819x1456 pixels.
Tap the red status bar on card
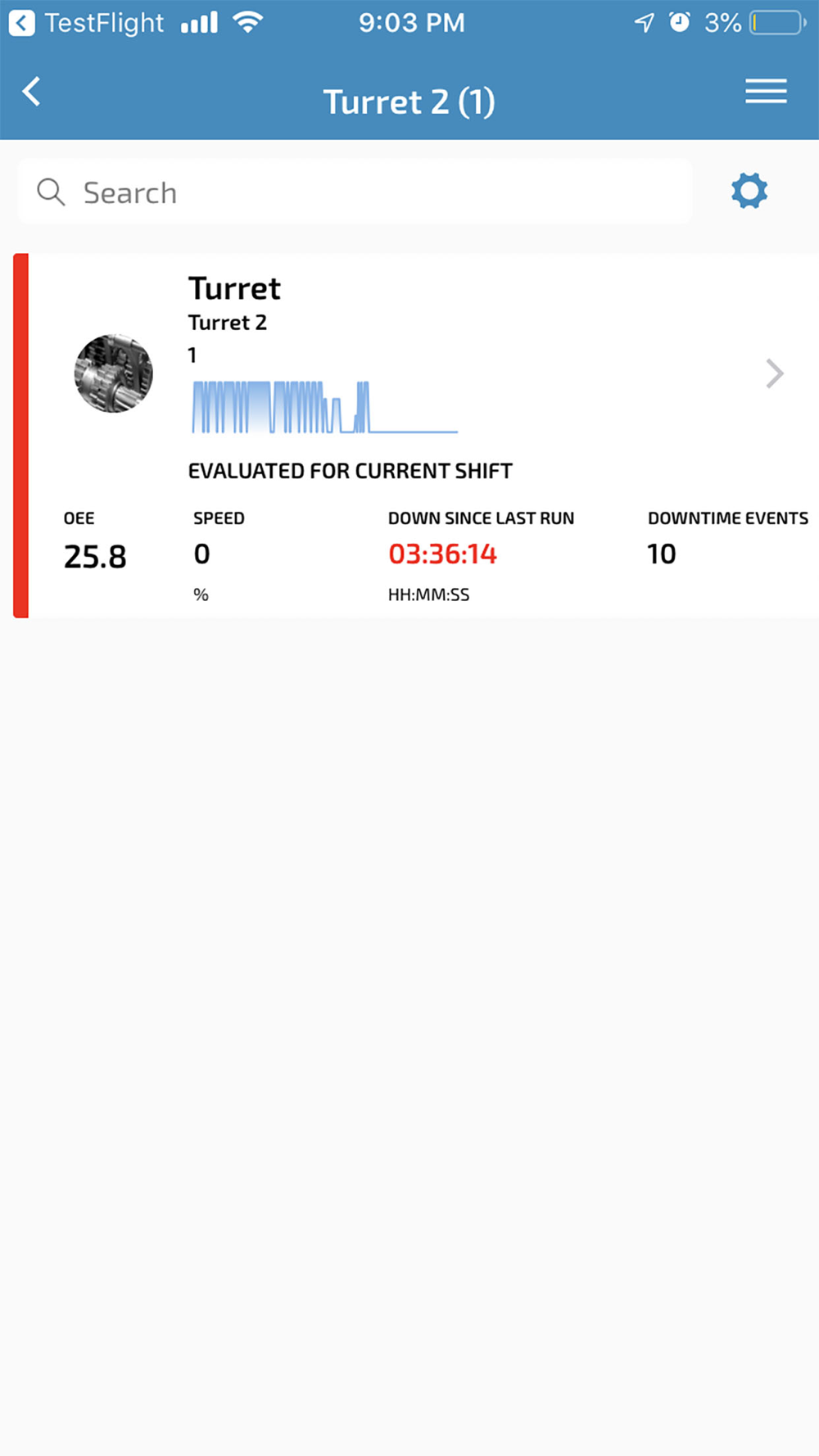(x=21, y=436)
